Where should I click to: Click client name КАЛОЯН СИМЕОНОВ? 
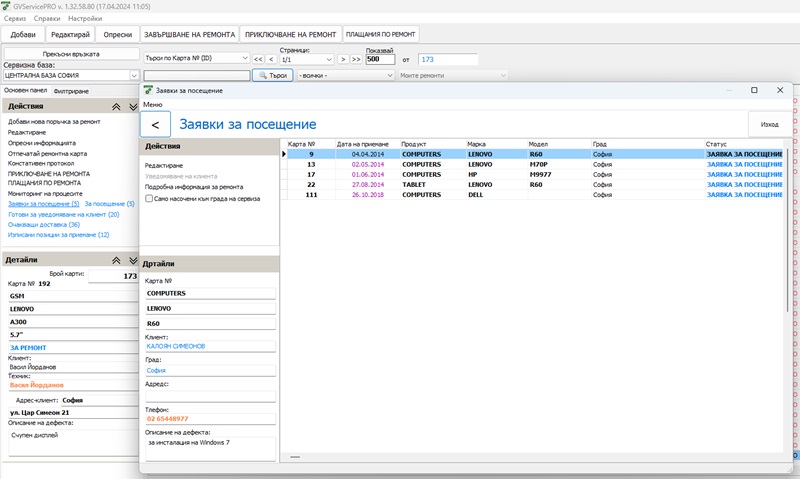(x=176, y=346)
